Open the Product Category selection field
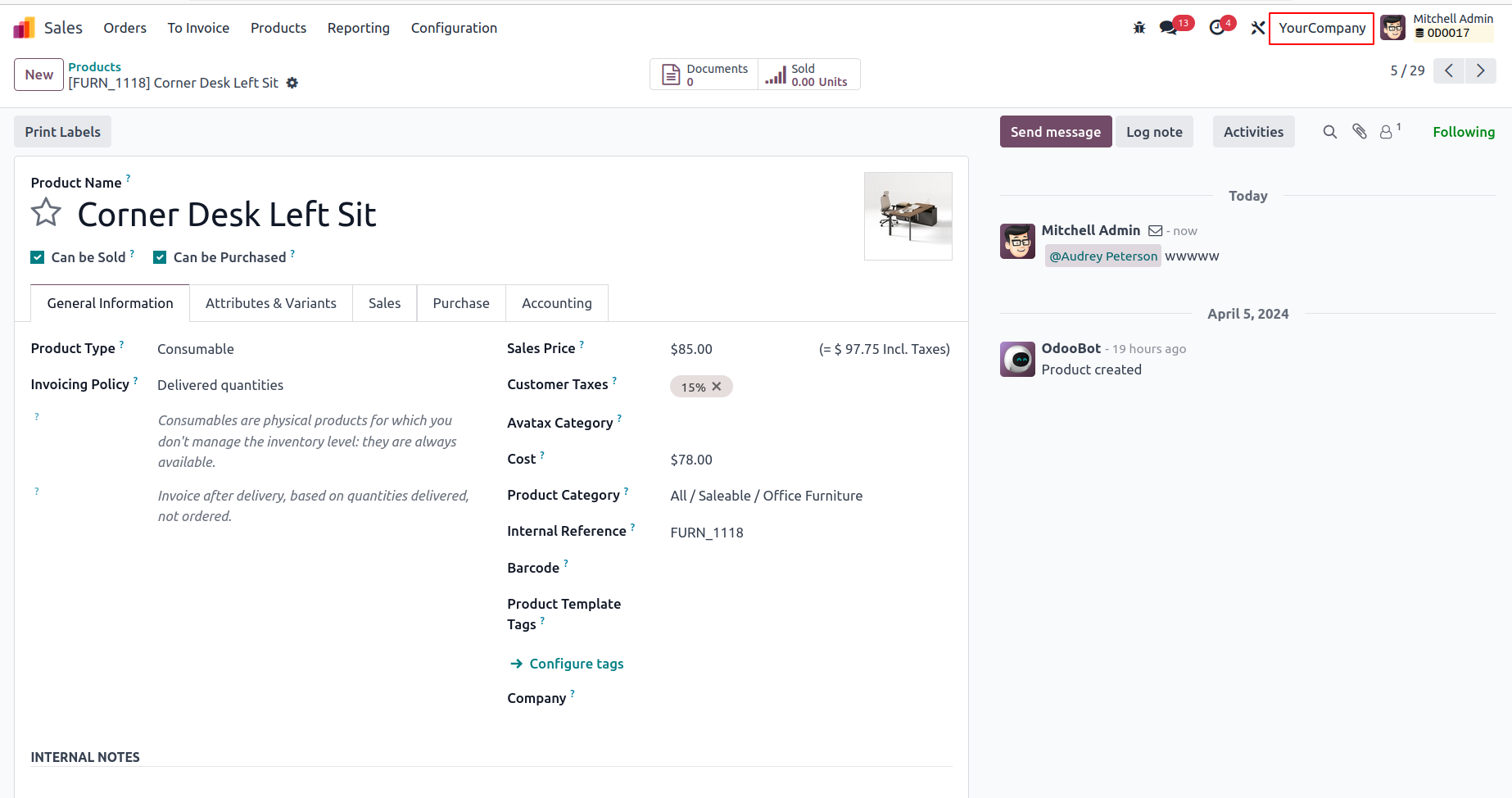 [810, 496]
